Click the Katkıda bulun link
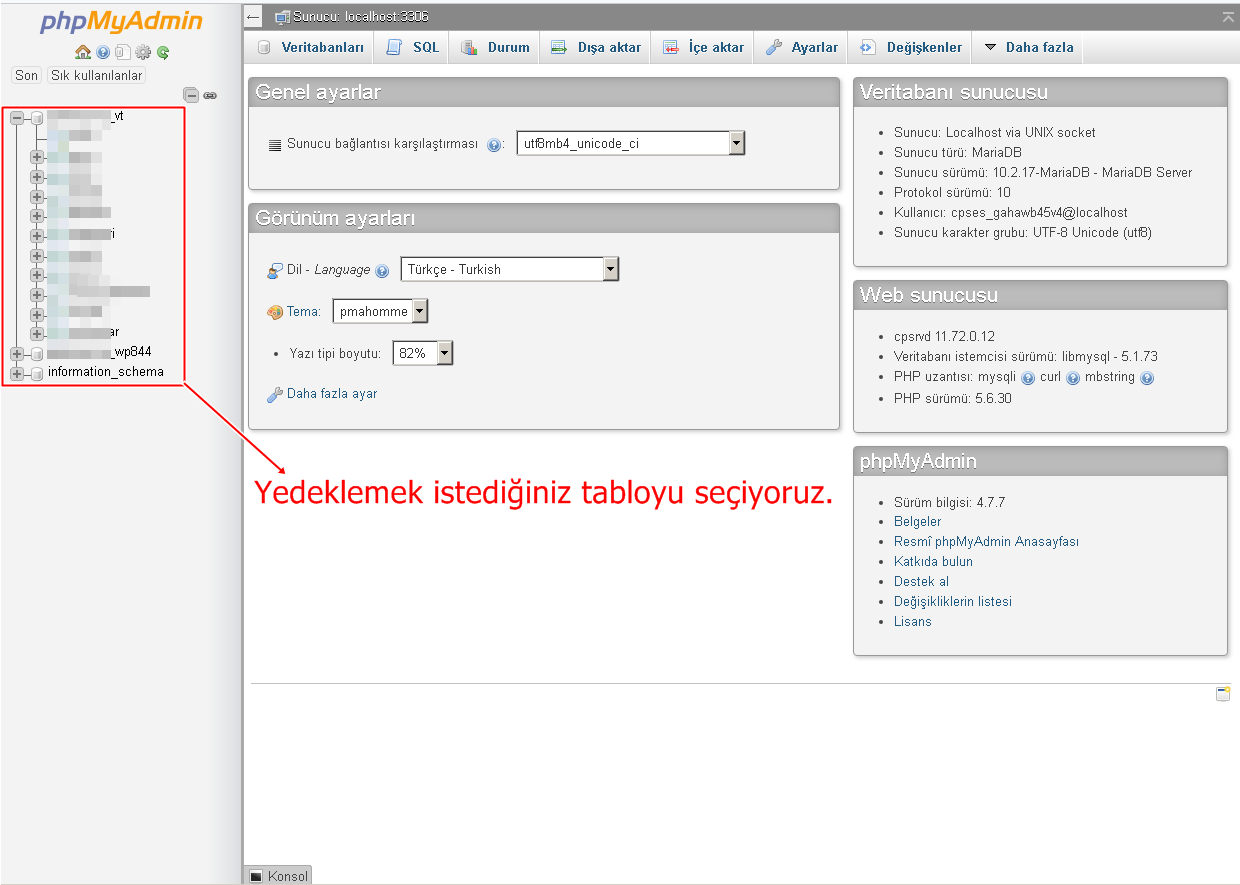1240x885 pixels. click(933, 562)
